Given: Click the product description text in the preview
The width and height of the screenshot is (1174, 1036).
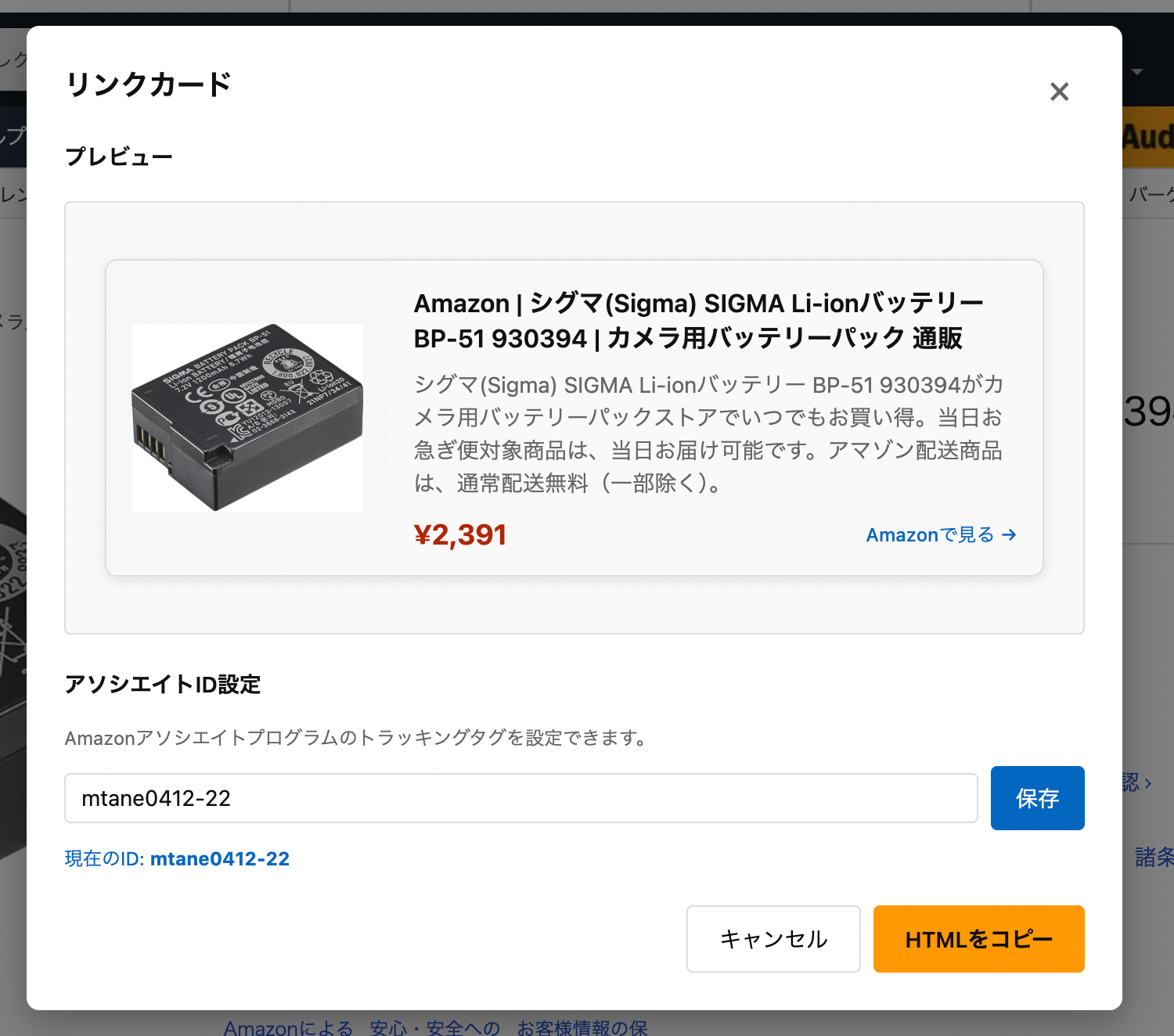Looking at the screenshot, I should pos(708,433).
